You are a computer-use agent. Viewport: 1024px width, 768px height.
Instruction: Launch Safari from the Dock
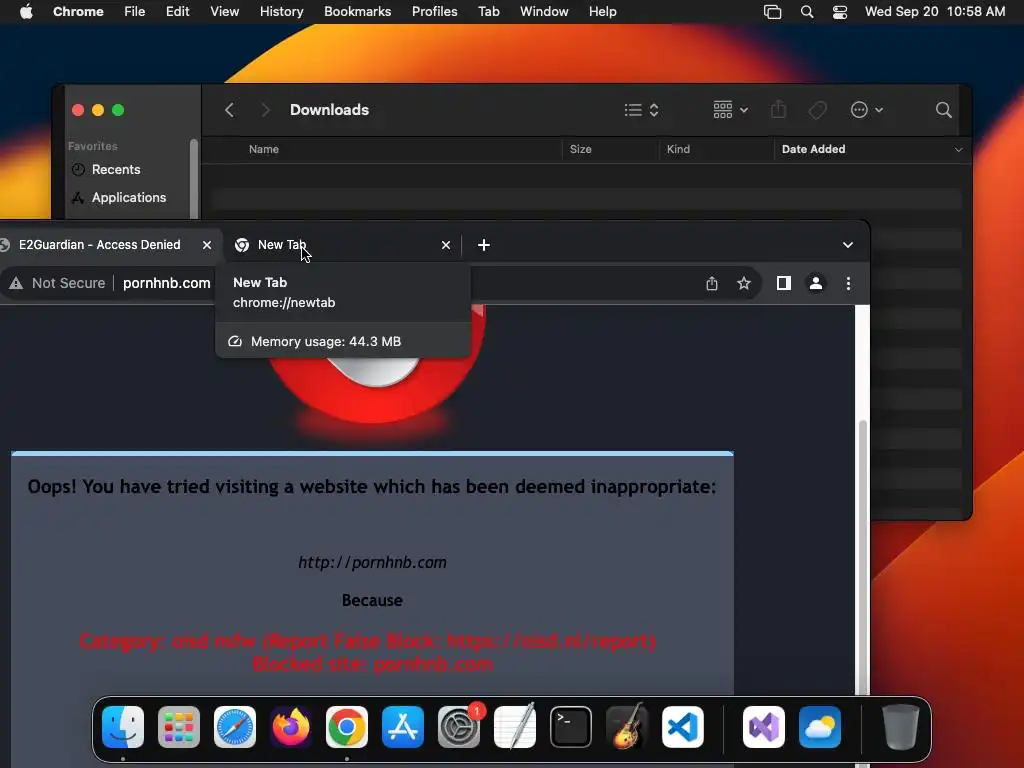(x=235, y=727)
